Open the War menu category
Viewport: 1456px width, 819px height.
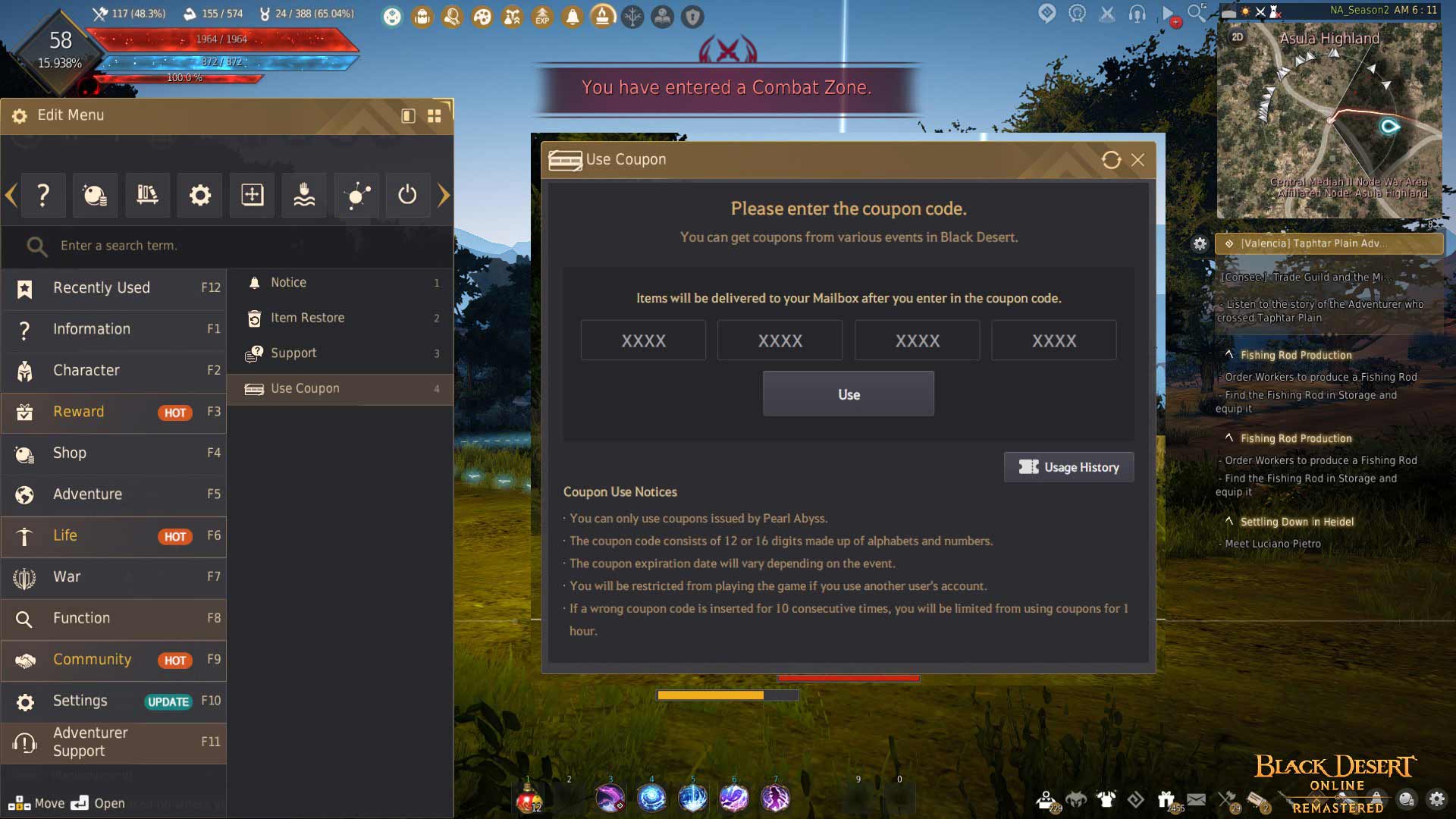(114, 577)
